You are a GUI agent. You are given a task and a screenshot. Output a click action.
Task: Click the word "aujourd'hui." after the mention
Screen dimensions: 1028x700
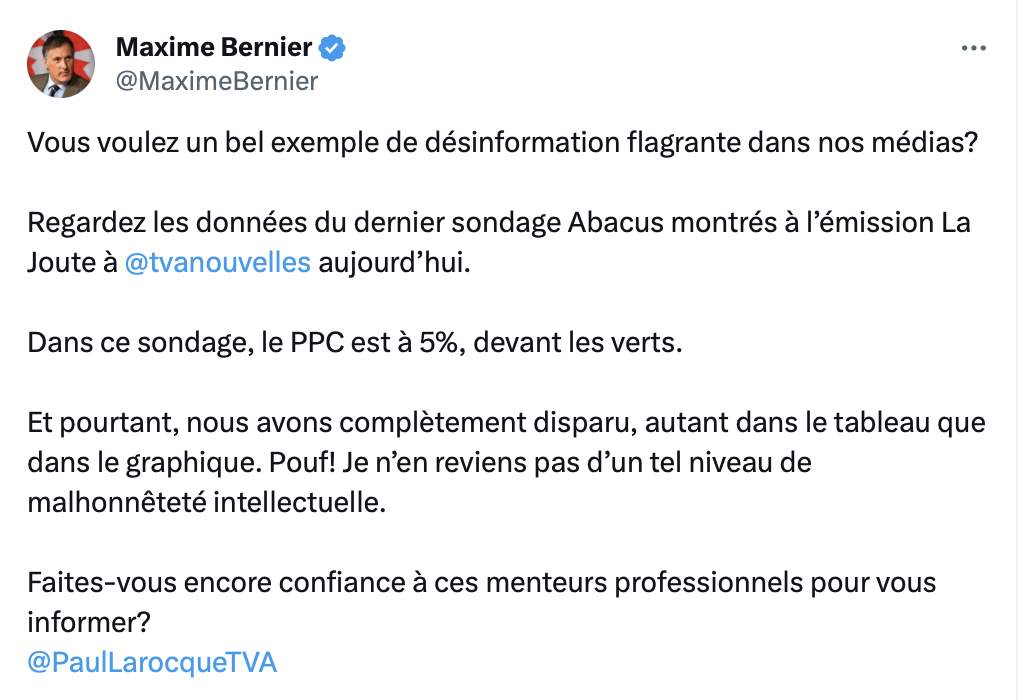point(395,263)
